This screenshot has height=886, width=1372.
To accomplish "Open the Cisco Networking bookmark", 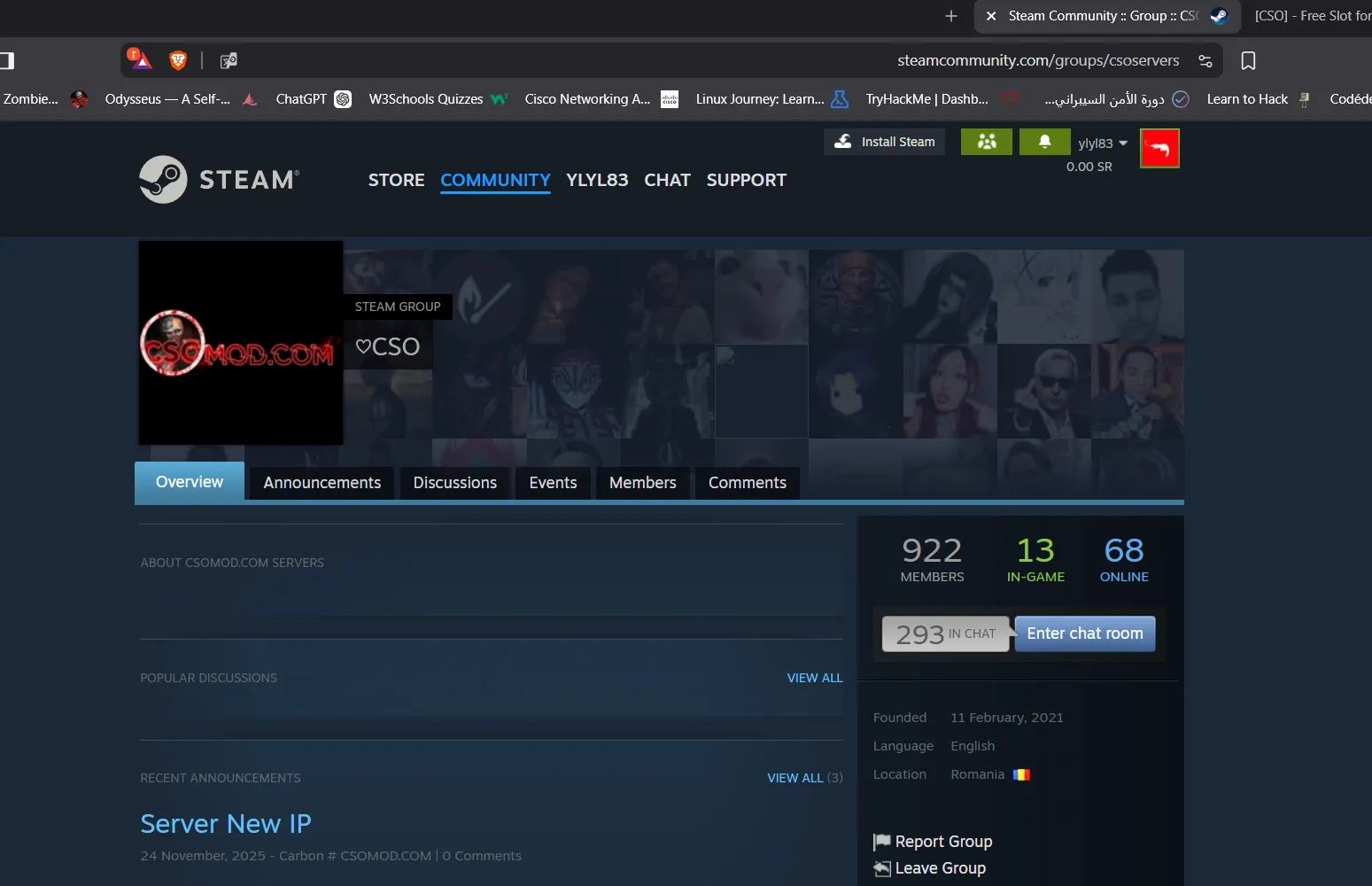I will (x=601, y=99).
